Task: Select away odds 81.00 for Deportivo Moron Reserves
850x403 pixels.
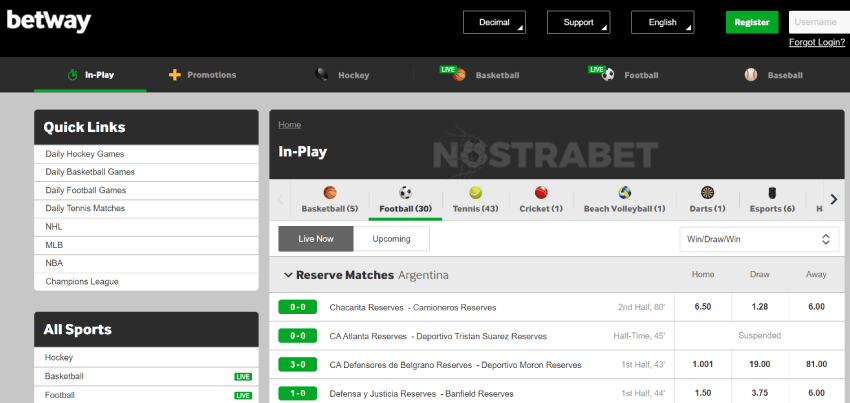Action: 816,364
